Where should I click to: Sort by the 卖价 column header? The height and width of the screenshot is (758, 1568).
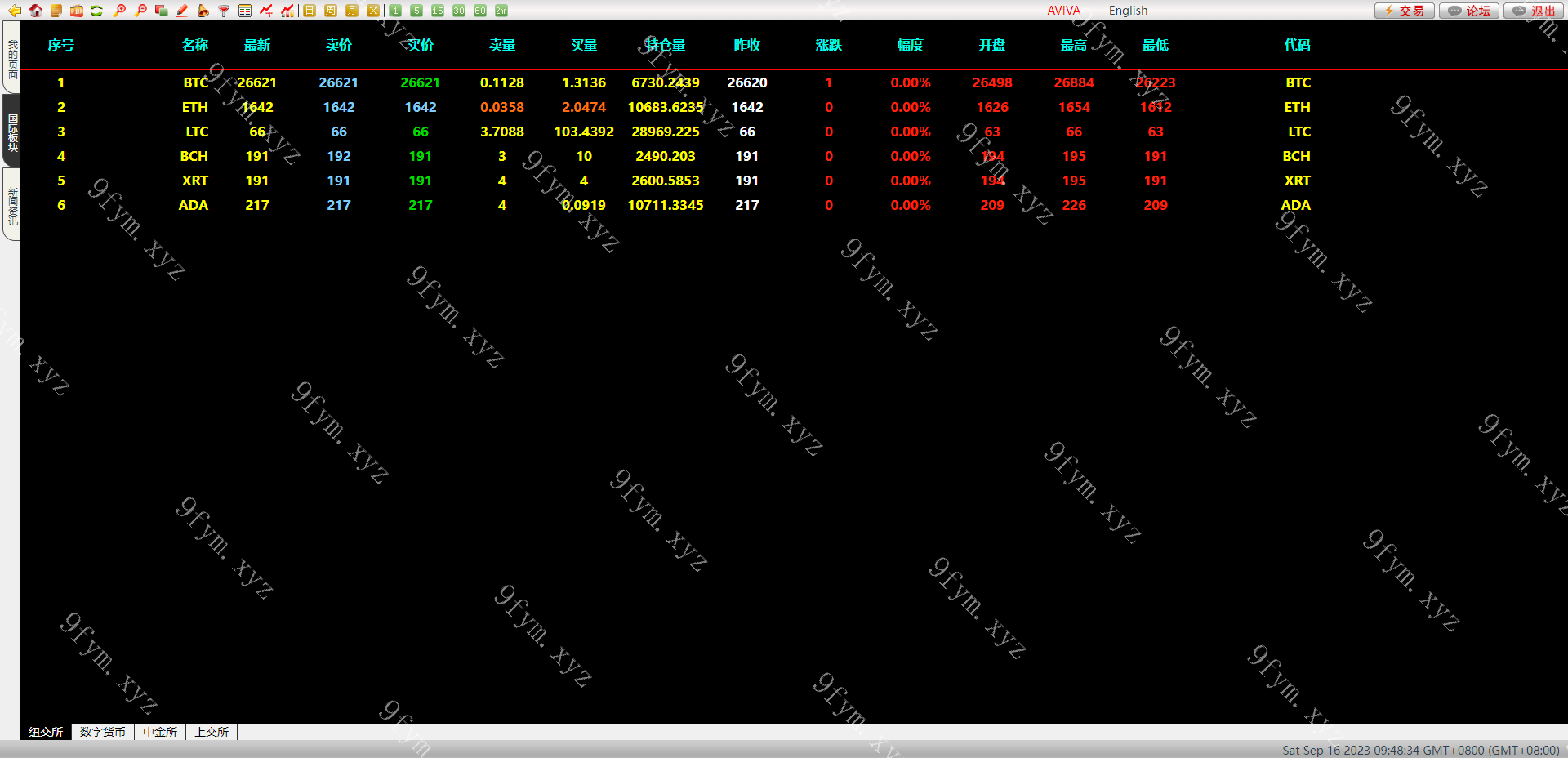(339, 45)
